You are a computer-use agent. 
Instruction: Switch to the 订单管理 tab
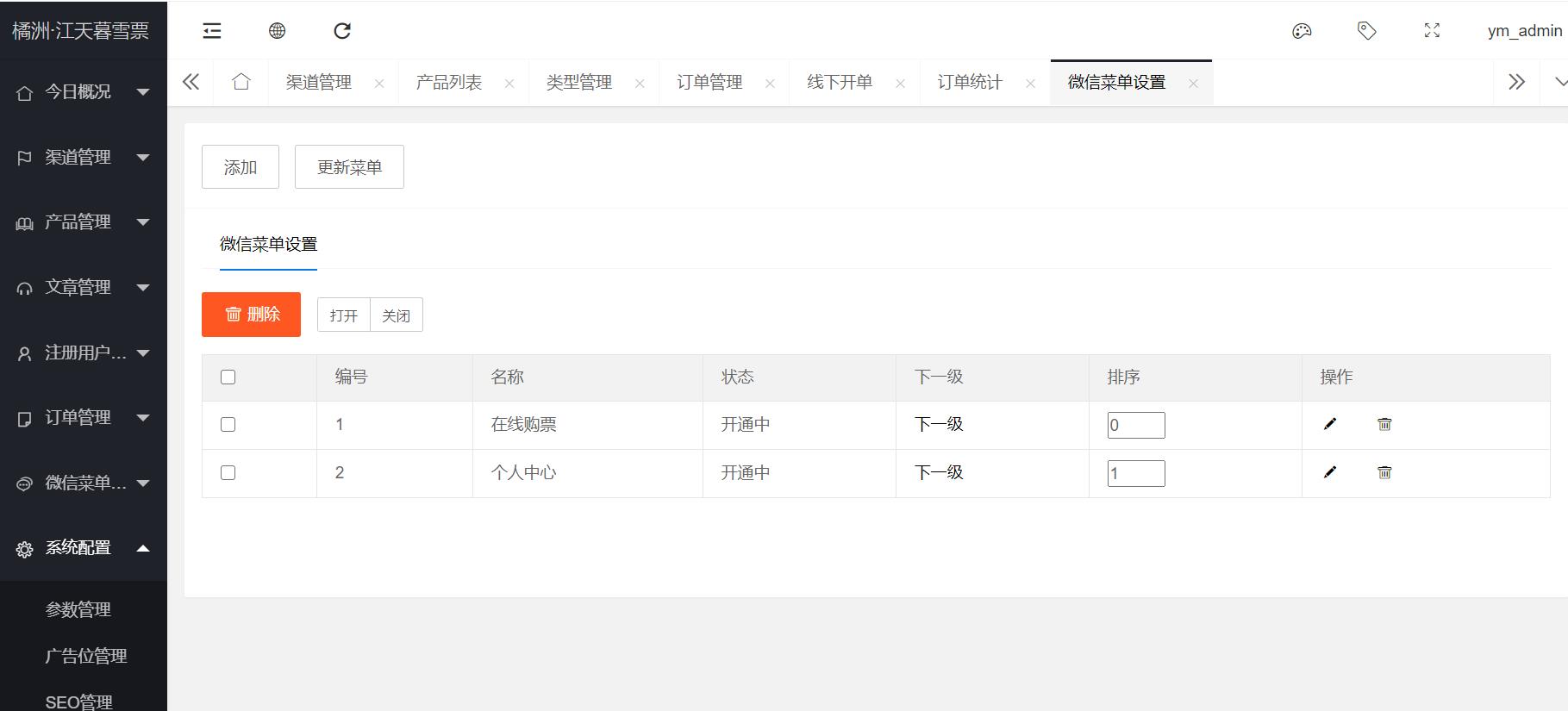[x=709, y=83]
